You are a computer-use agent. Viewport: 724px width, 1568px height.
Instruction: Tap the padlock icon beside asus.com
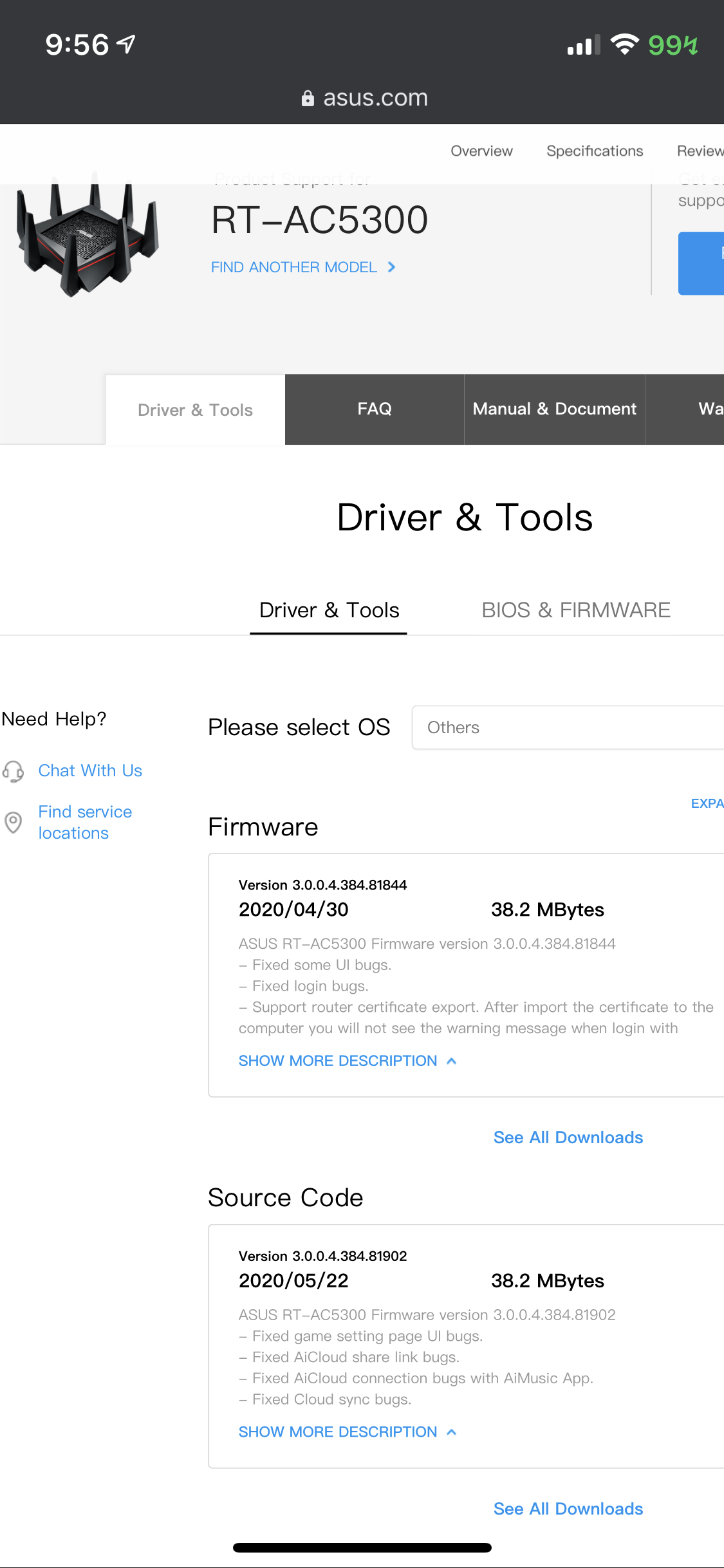[308, 98]
